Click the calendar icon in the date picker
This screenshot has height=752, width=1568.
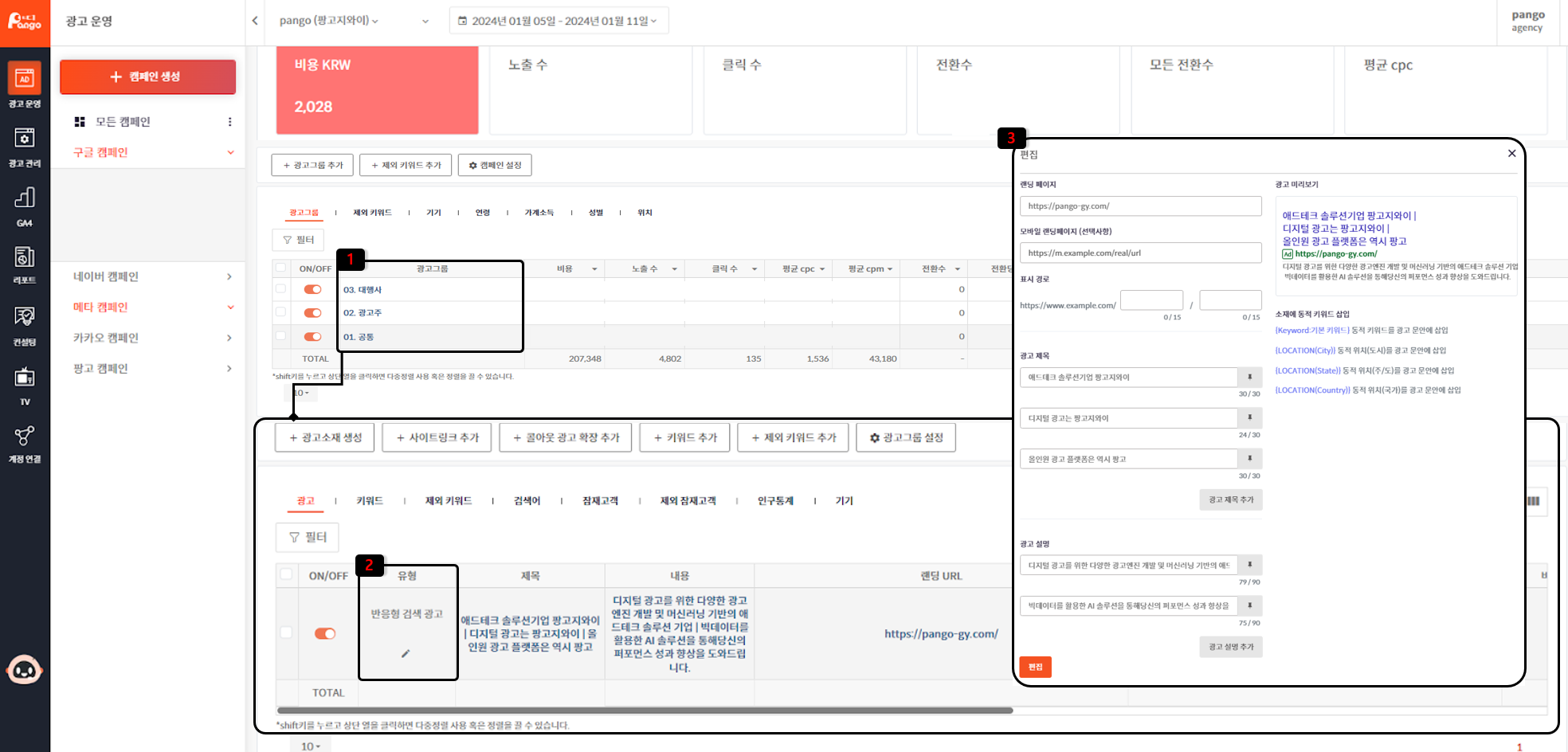coord(462,21)
